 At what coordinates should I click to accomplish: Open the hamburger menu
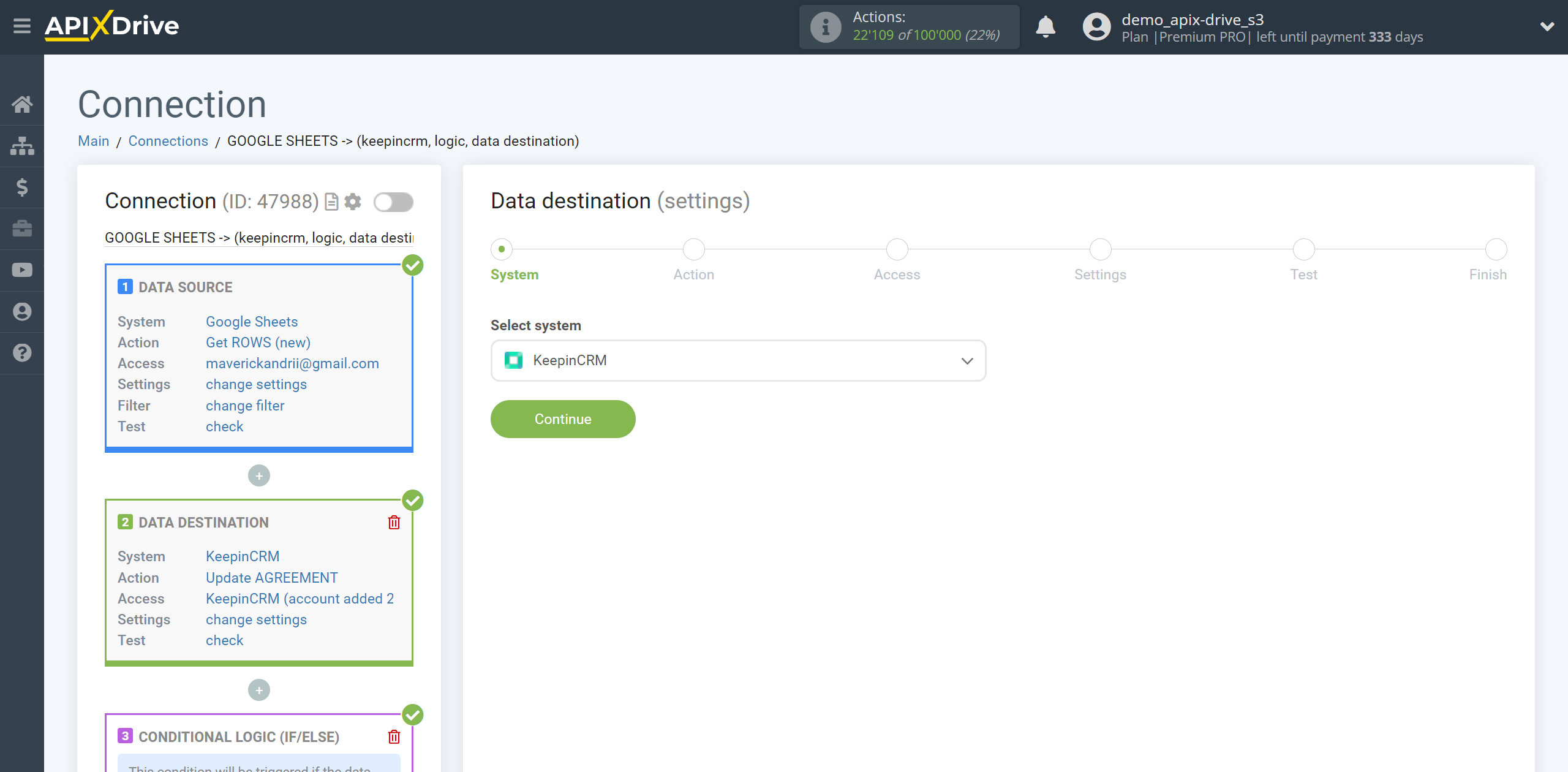pyautogui.click(x=22, y=26)
